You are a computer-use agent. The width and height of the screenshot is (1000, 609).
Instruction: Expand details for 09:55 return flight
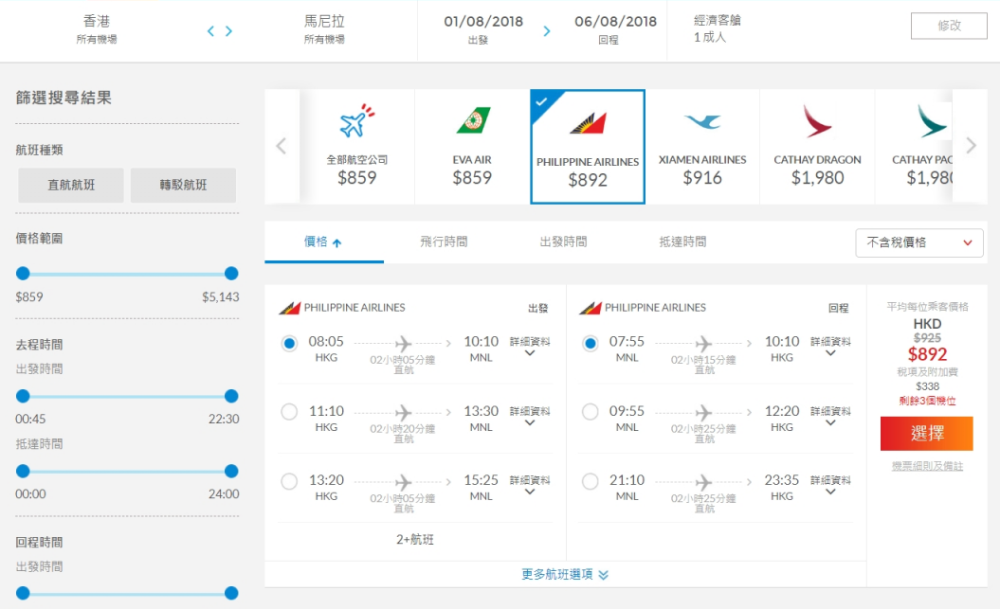830,416
